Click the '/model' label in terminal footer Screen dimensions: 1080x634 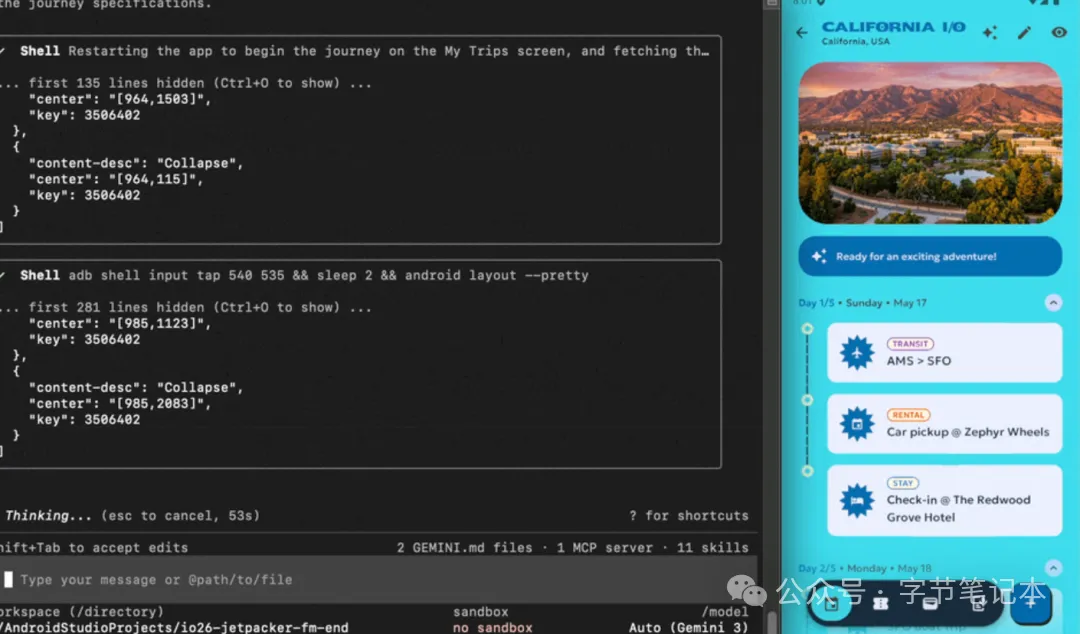[x=725, y=612]
